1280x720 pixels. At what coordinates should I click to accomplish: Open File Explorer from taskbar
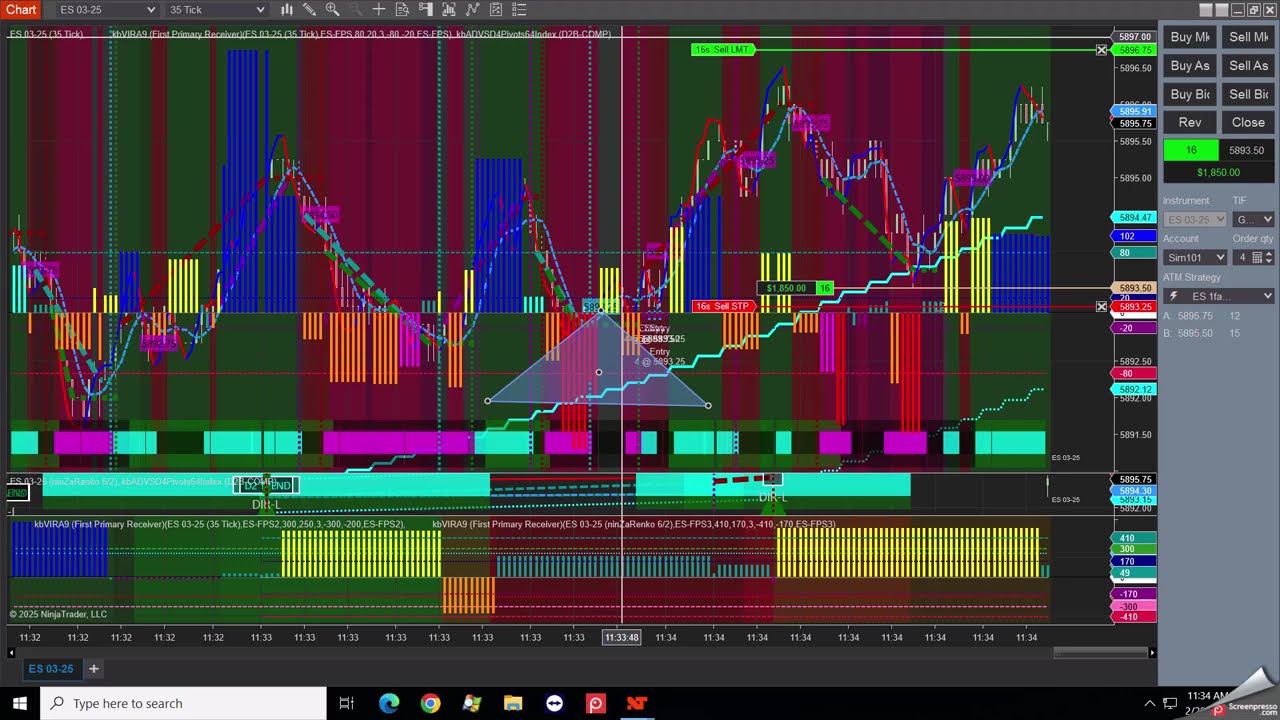tap(513, 703)
